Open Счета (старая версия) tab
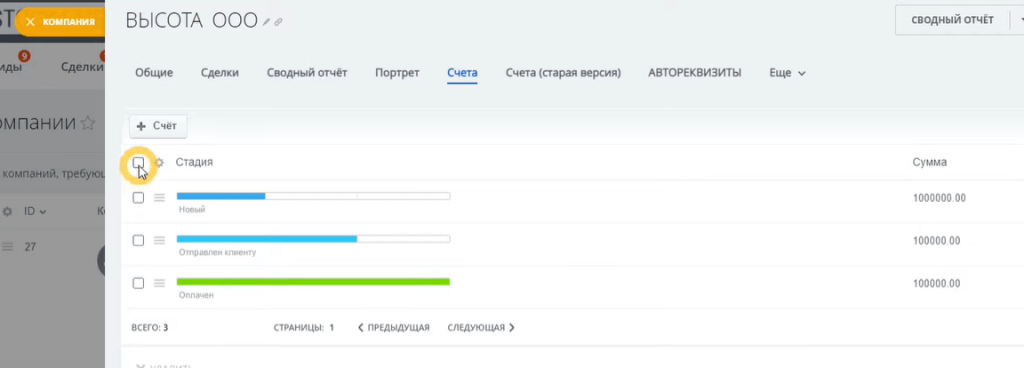The width and height of the screenshot is (1024, 368). click(x=563, y=73)
